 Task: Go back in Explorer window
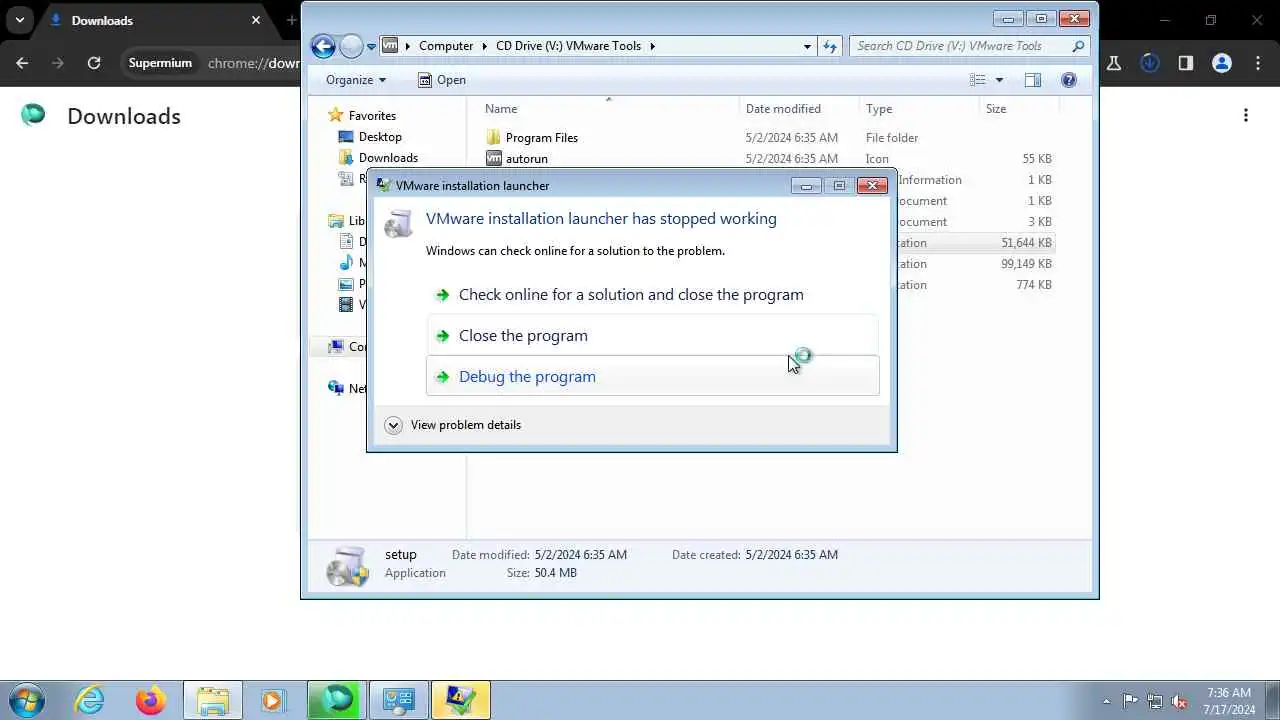[323, 46]
